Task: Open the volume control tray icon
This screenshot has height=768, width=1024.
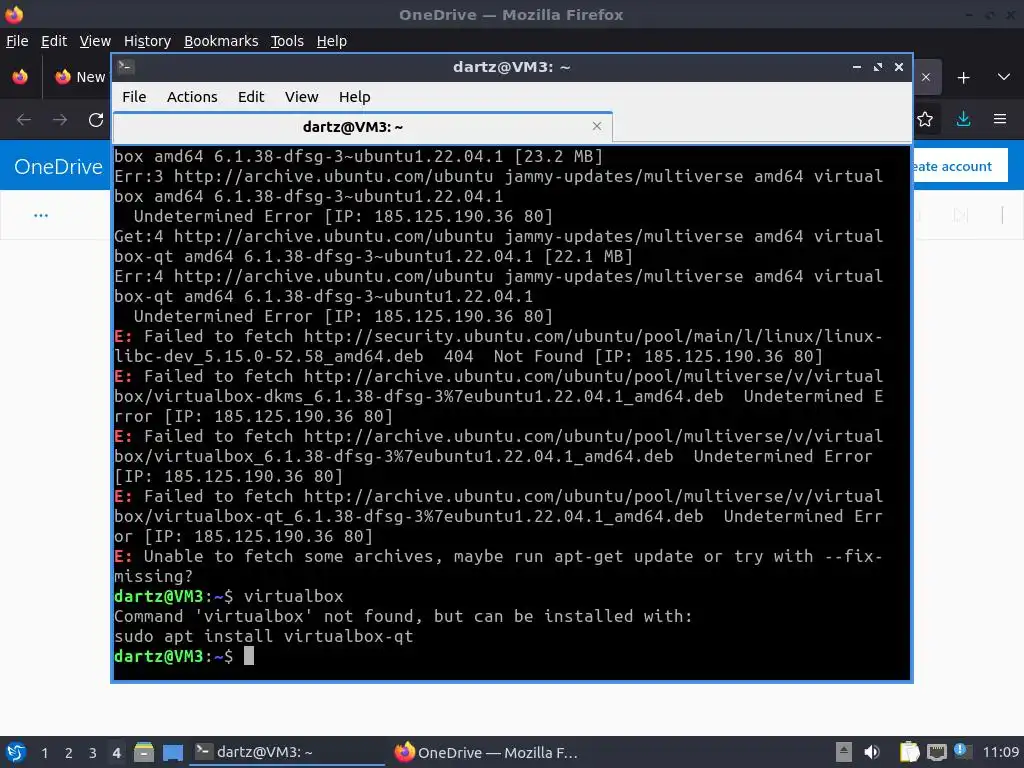Action: tap(872, 752)
